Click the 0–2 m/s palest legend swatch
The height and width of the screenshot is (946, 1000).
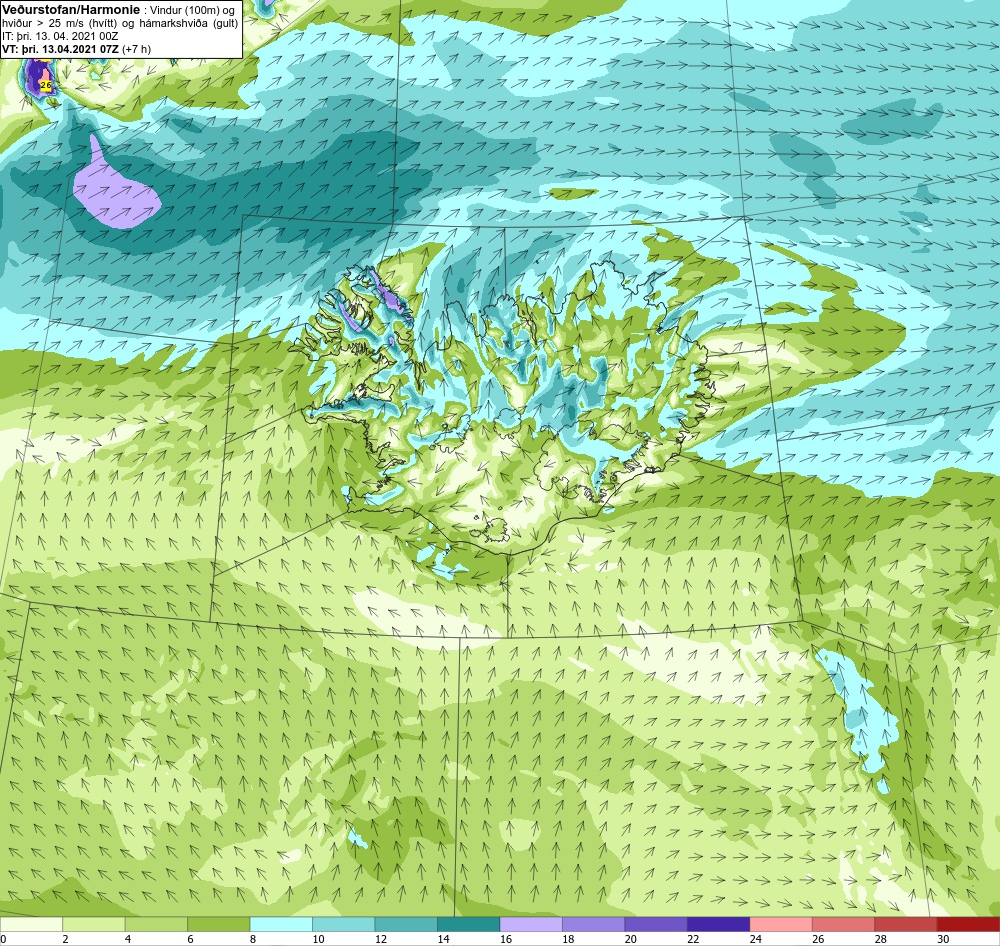[31, 924]
